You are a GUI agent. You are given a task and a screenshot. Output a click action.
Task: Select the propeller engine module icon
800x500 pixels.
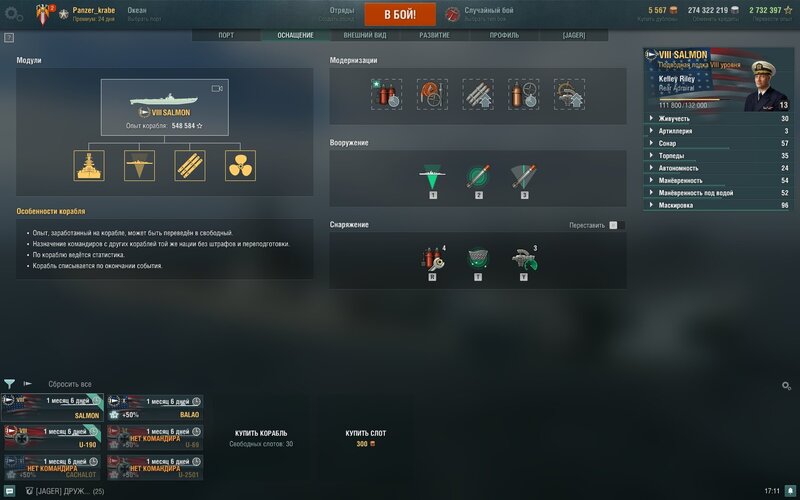point(240,165)
